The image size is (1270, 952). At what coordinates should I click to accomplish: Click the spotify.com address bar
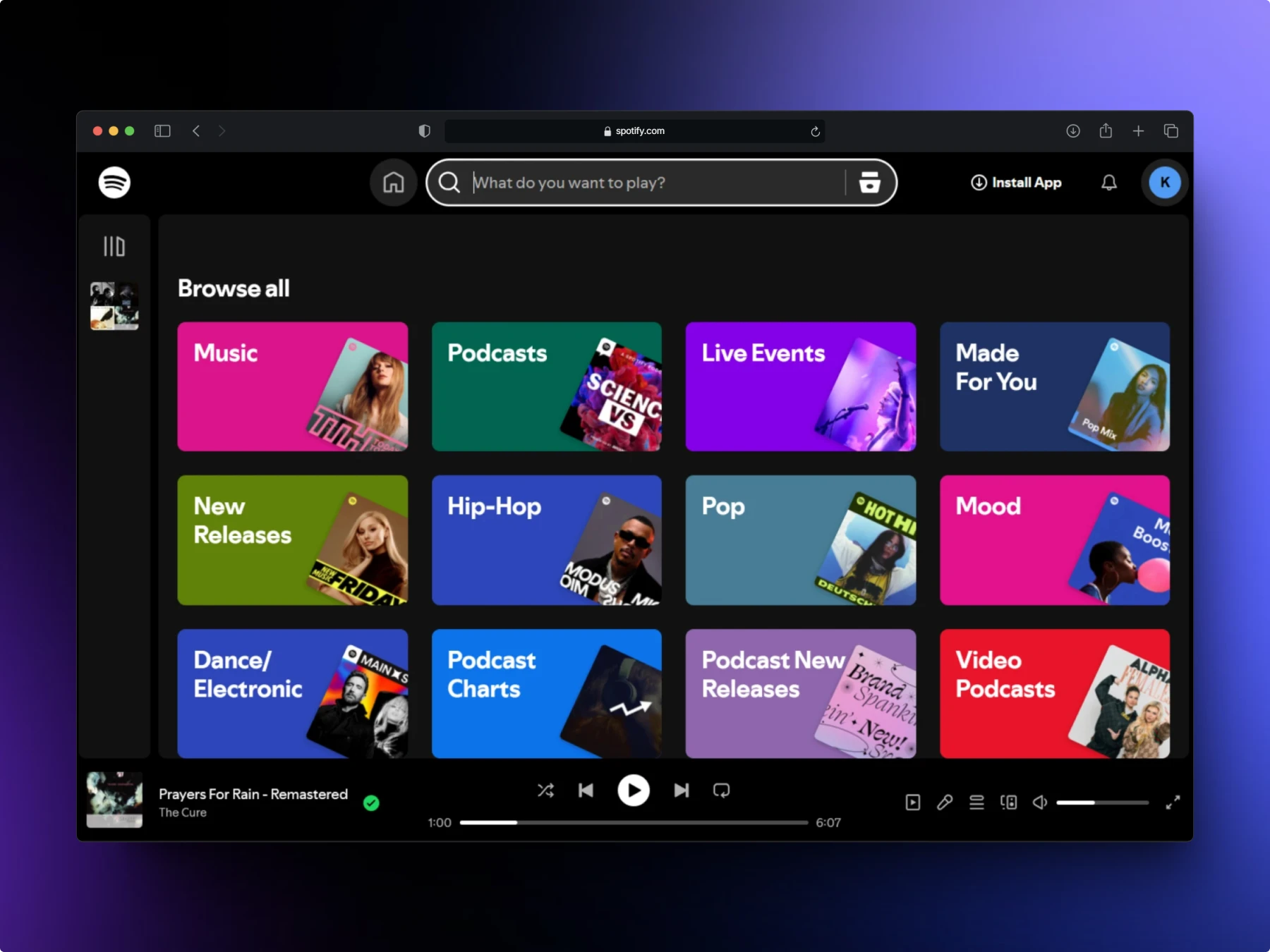[x=634, y=131]
